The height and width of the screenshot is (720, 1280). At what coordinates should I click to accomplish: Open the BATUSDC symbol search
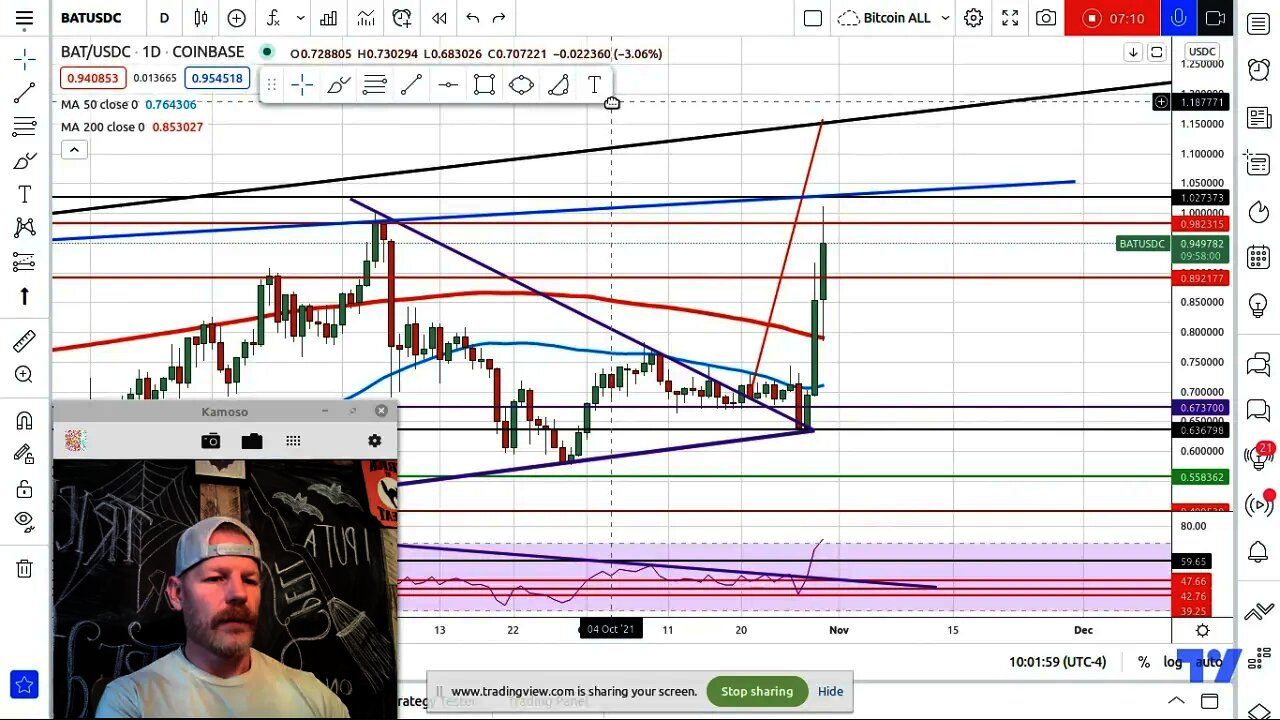coord(91,18)
